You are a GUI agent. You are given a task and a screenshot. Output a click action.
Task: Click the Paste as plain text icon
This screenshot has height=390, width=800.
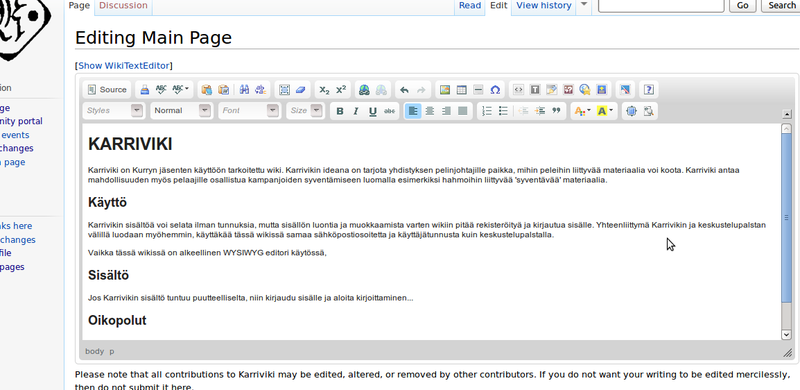click(206, 90)
